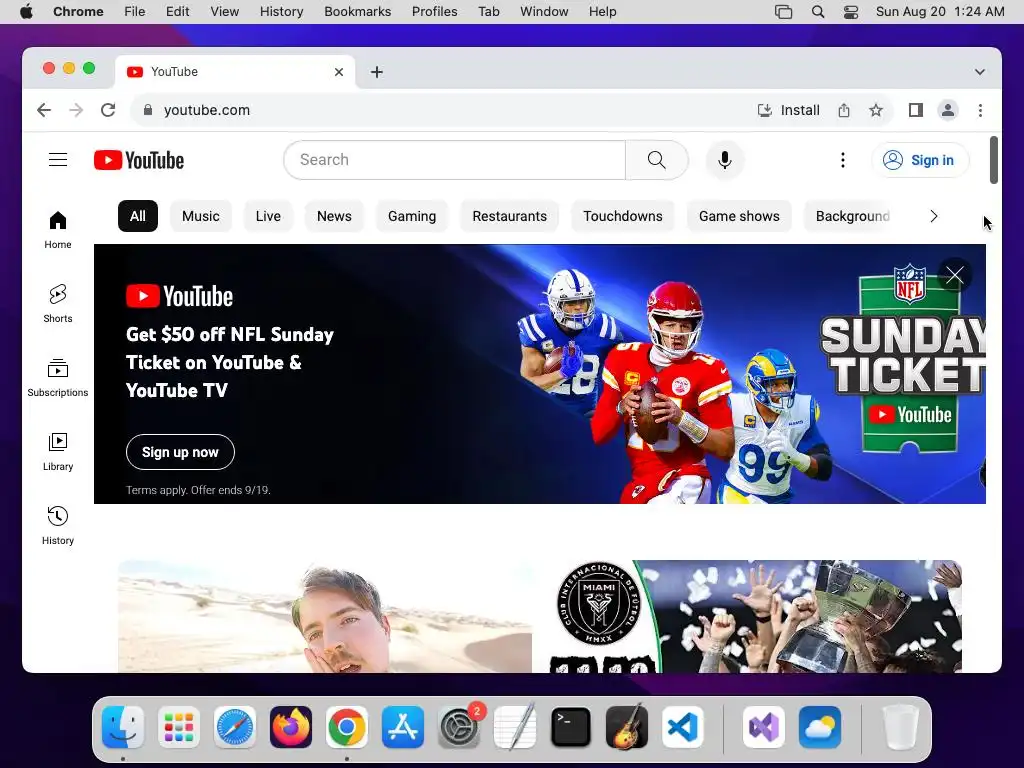This screenshot has width=1024, height=768.
Task: Select the Live filter chip
Action: pos(268,216)
